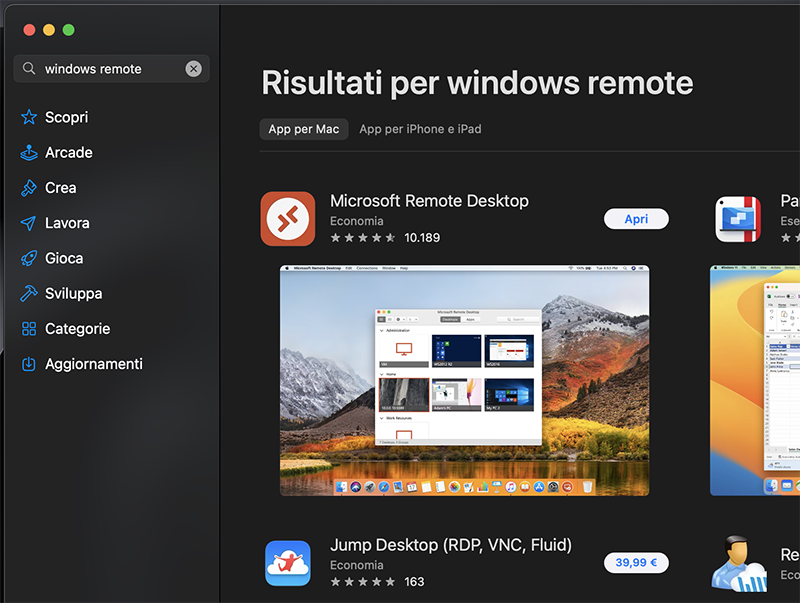The width and height of the screenshot is (800, 603).
Task: Switch to App per Mac tab
Action: click(x=304, y=129)
